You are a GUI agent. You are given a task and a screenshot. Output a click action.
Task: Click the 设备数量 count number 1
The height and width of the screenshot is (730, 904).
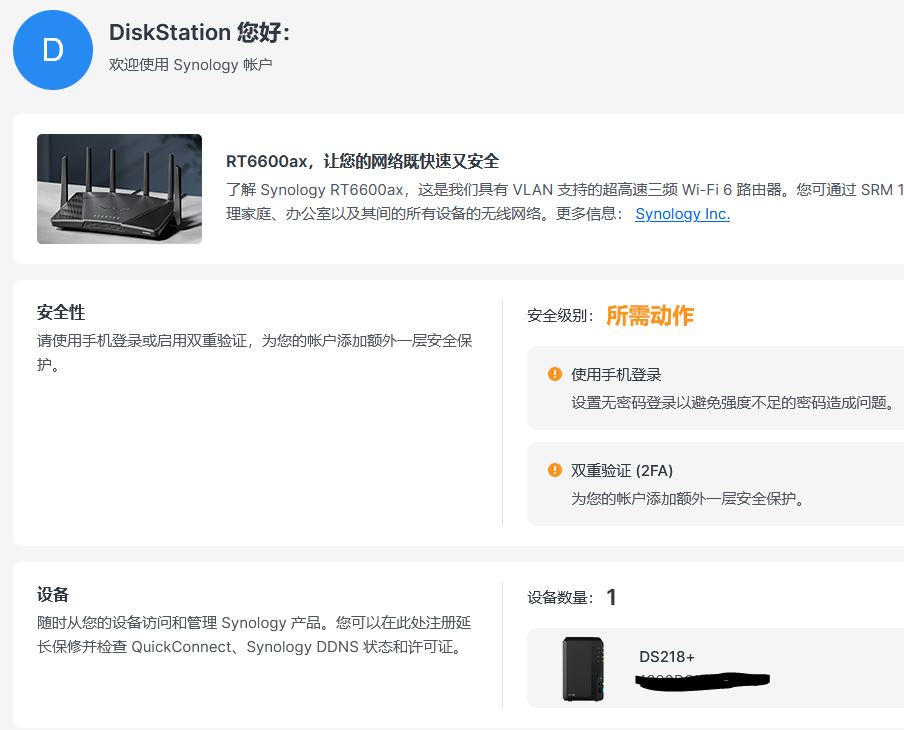tap(611, 597)
